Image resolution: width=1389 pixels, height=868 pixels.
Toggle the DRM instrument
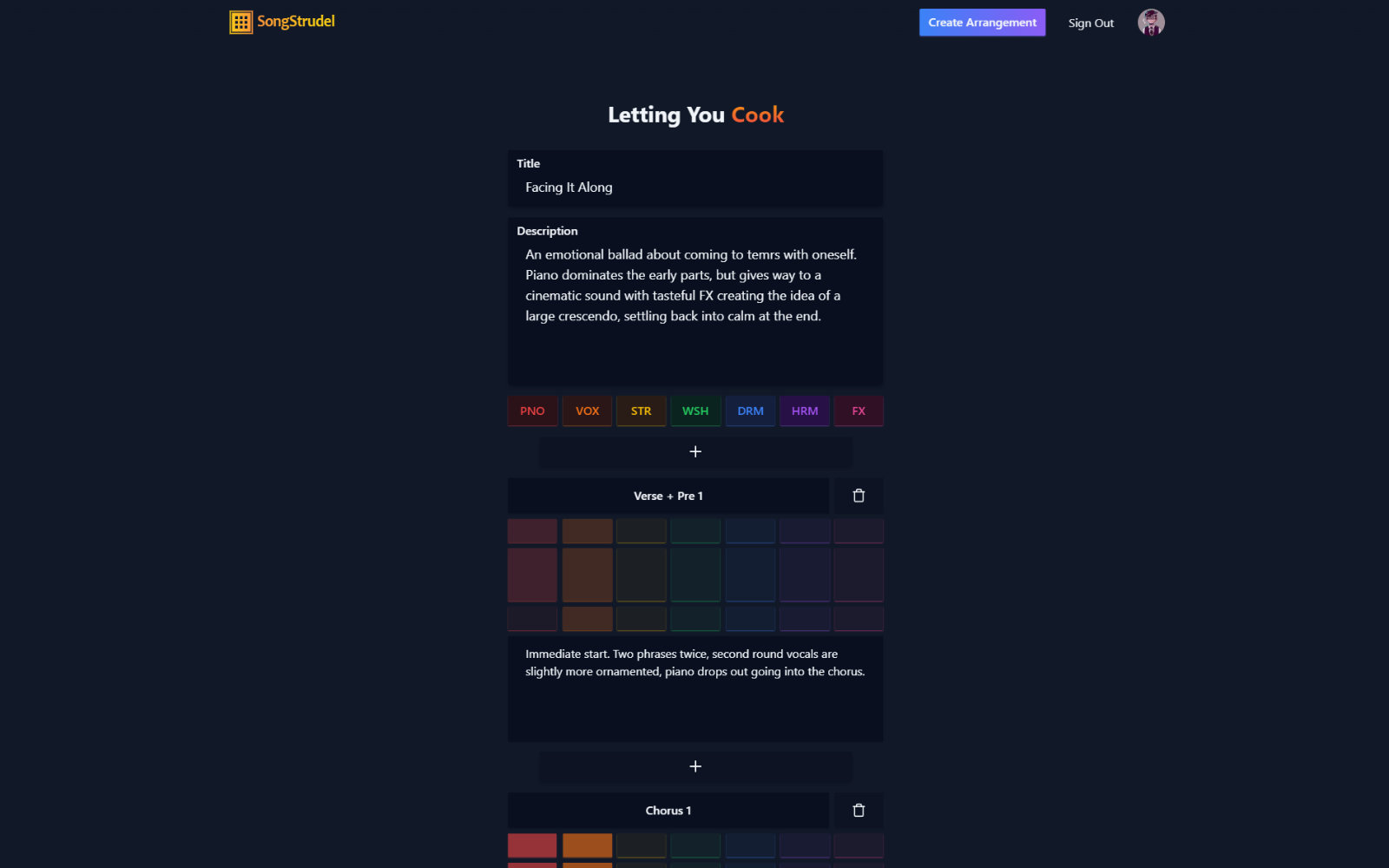coord(749,411)
